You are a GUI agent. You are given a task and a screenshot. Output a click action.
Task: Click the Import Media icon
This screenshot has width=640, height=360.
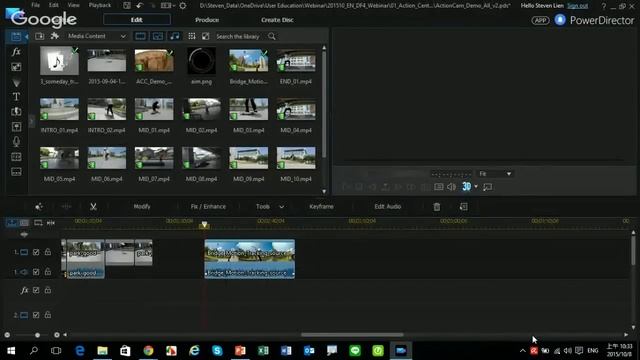point(40,36)
